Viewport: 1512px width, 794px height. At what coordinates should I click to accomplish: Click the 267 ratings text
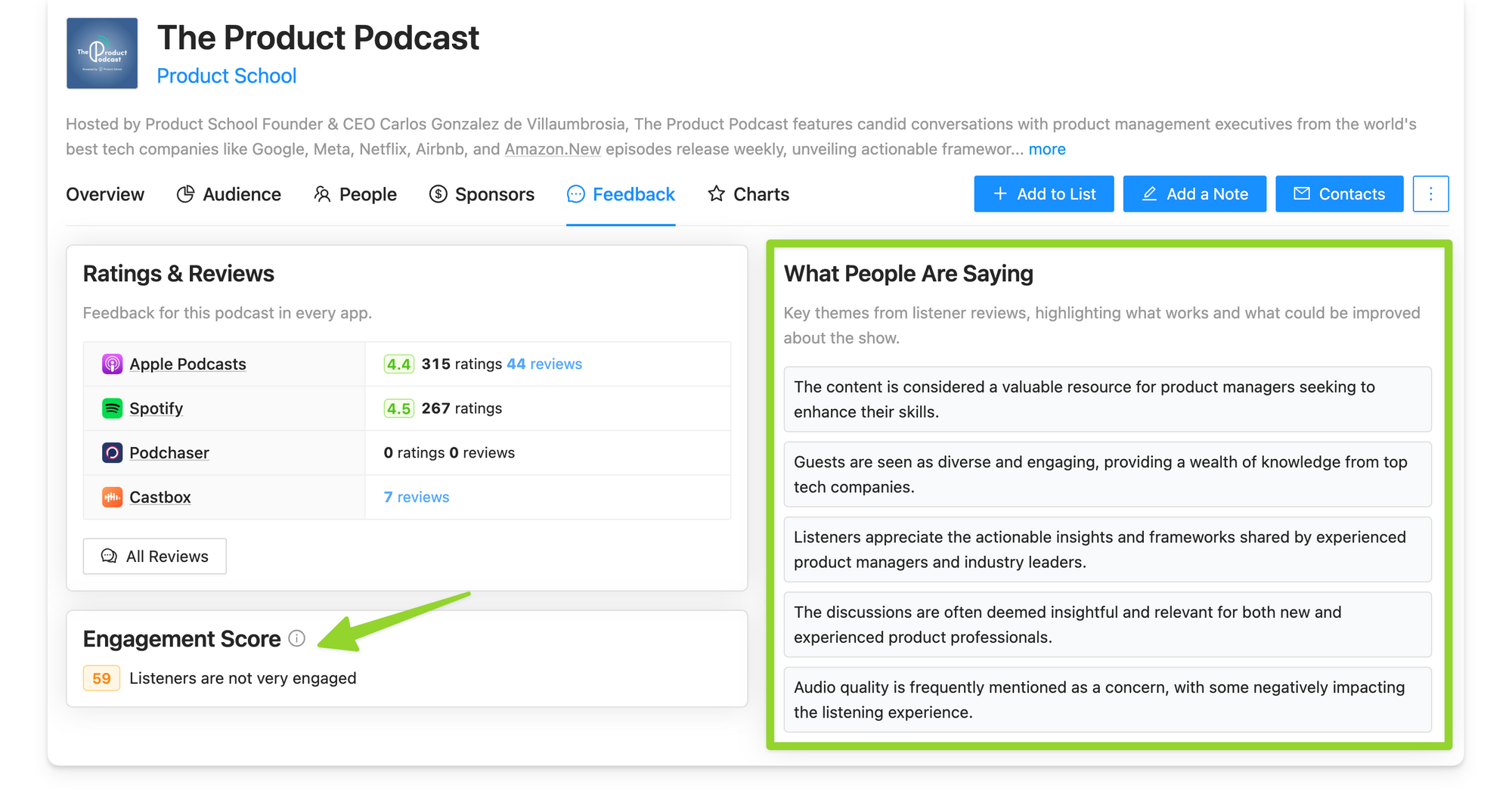[461, 408]
